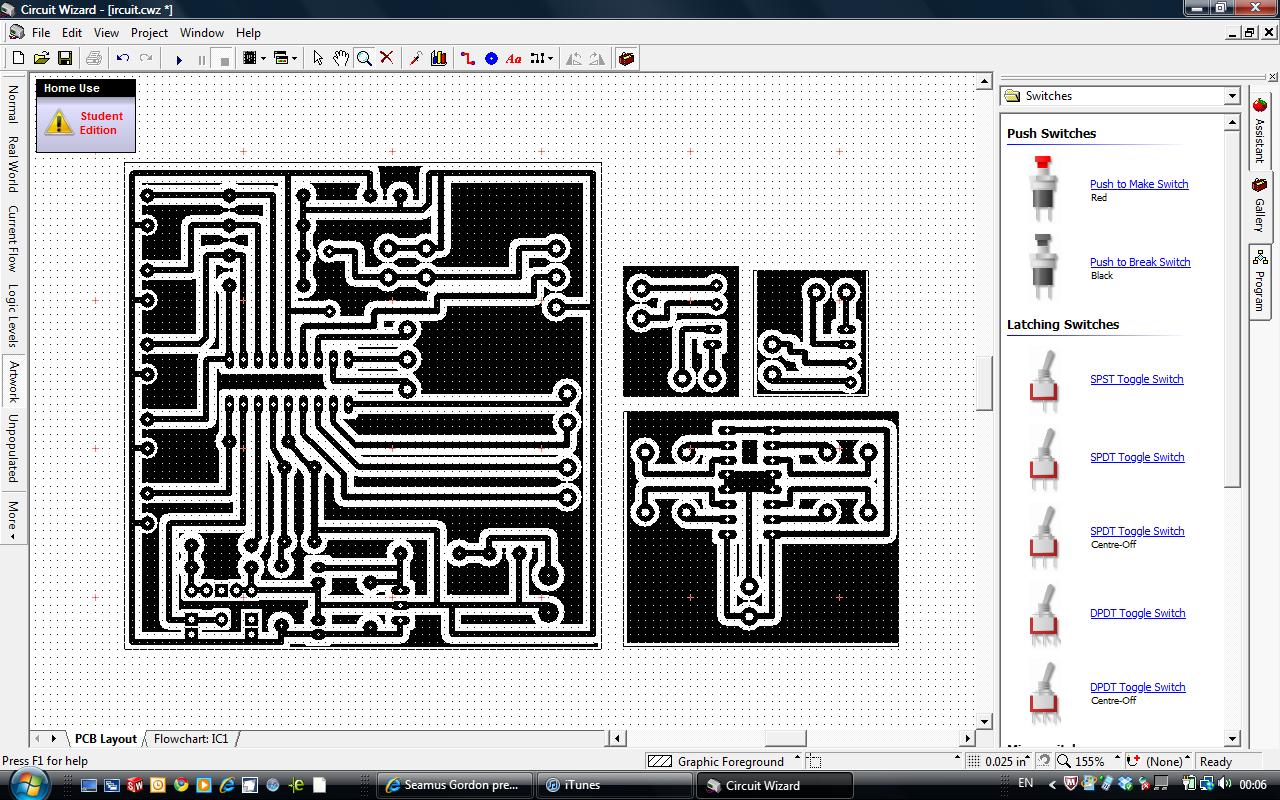Pause the running simulation

click(x=201, y=58)
